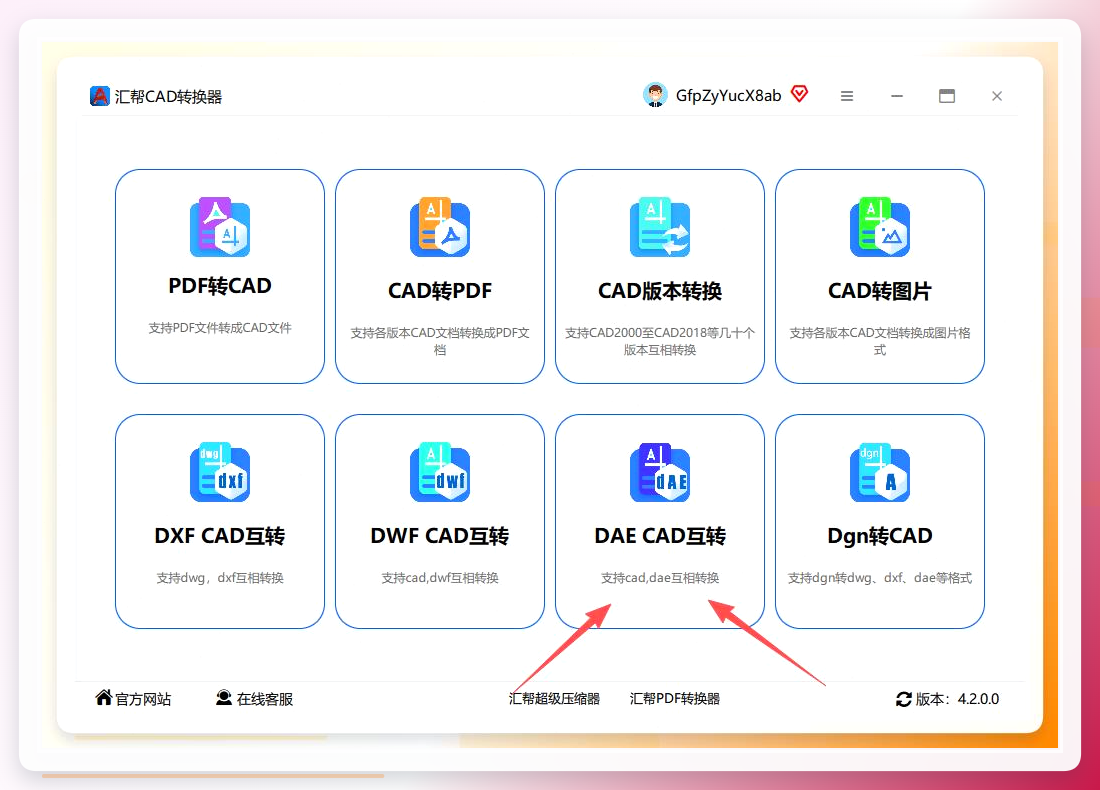This screenshot has width=1100, height=790.
Task: Close the 汇帮CAD转换器 window
Action: 997,96
